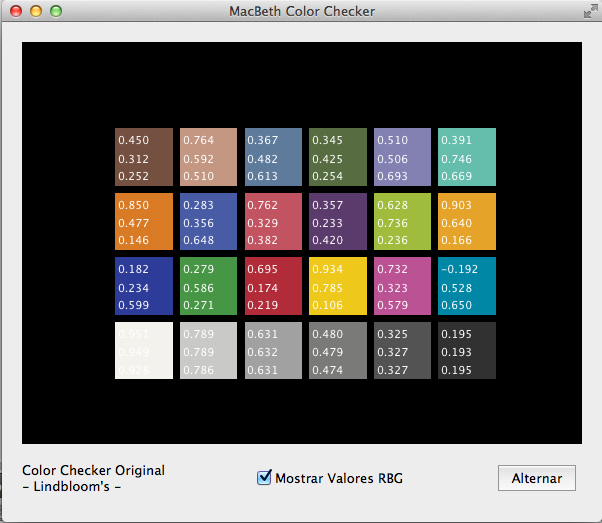Screen dimensions: 602x523
Task: Uncheck the Mostrar Valores RBG checkbox
Action: click(x=264, y=478)
